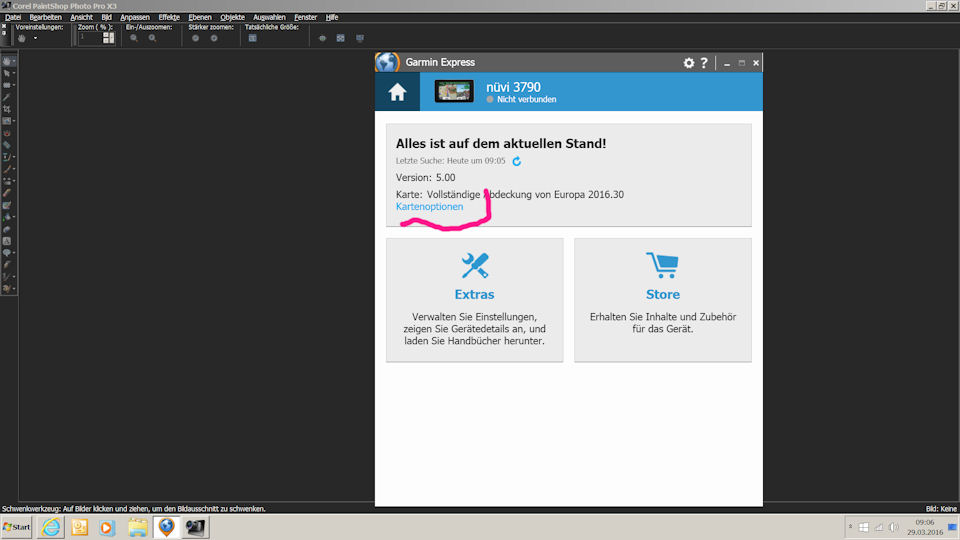Expand the Voreinstellungen presets dropdown

point(35,38)
